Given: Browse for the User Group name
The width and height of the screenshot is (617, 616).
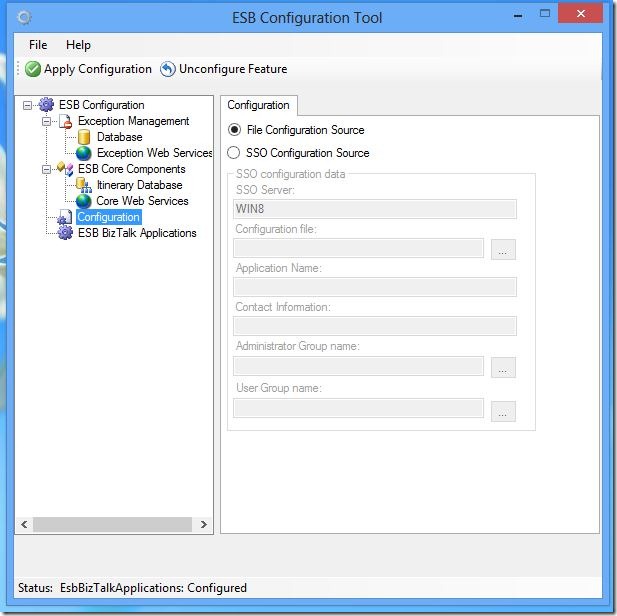Looking at the screenshot, I should click(x=503, y=411).
